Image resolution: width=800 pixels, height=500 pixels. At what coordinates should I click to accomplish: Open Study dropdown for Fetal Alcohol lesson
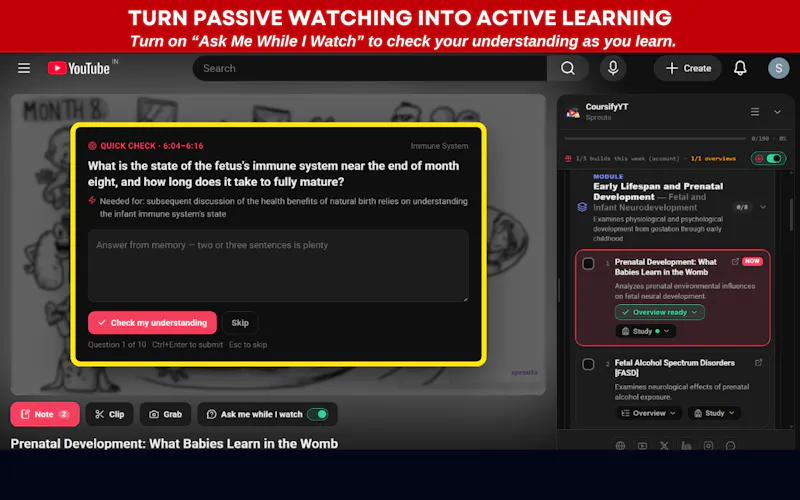(x=714, y=413)
